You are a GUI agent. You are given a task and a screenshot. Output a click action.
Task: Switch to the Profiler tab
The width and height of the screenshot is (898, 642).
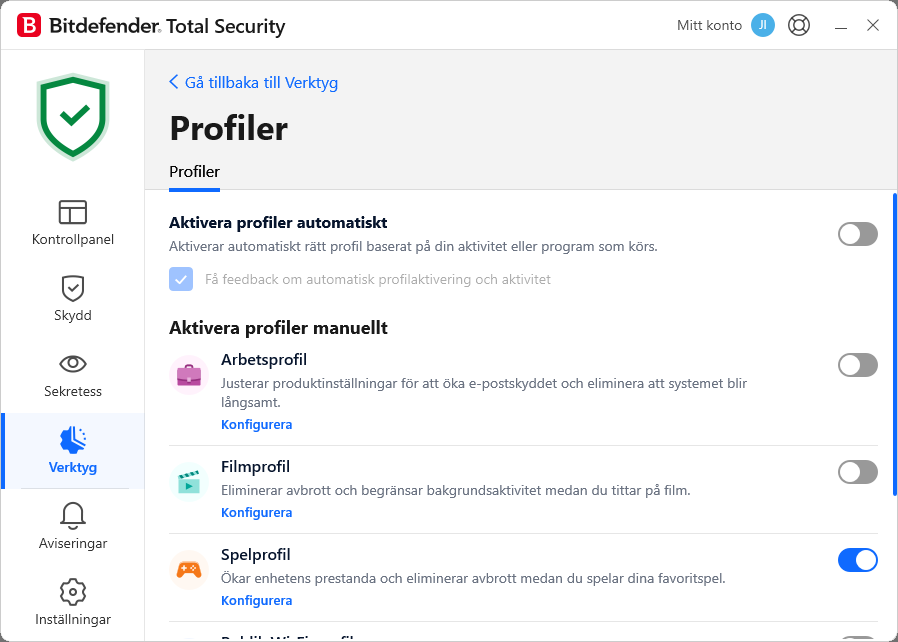pyautogui.click(x=194, y=171)
